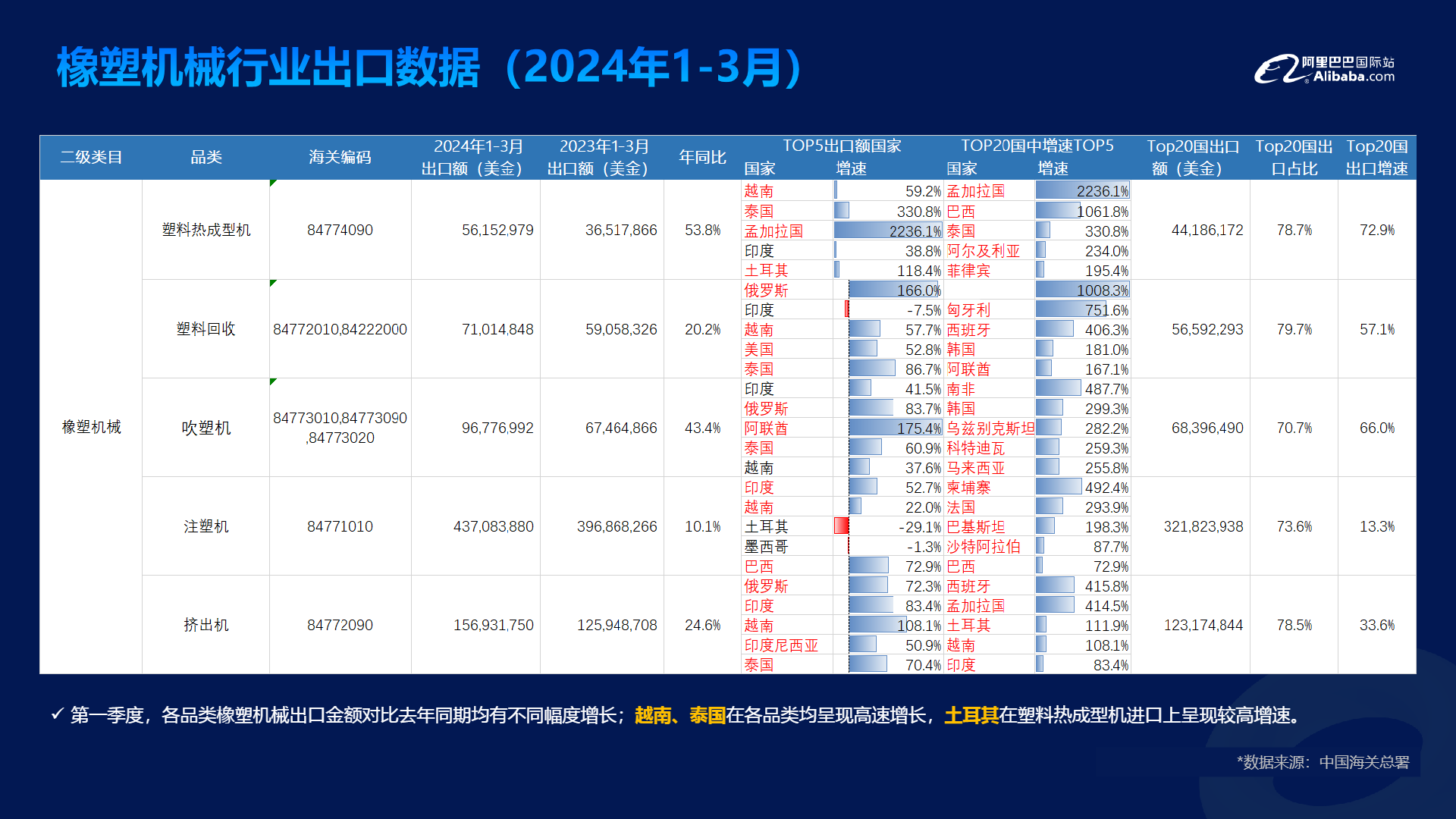This screenshot has width=1456, height=819.
Task: Click the 橡塑机械 category cell
Action: point(91,427)
